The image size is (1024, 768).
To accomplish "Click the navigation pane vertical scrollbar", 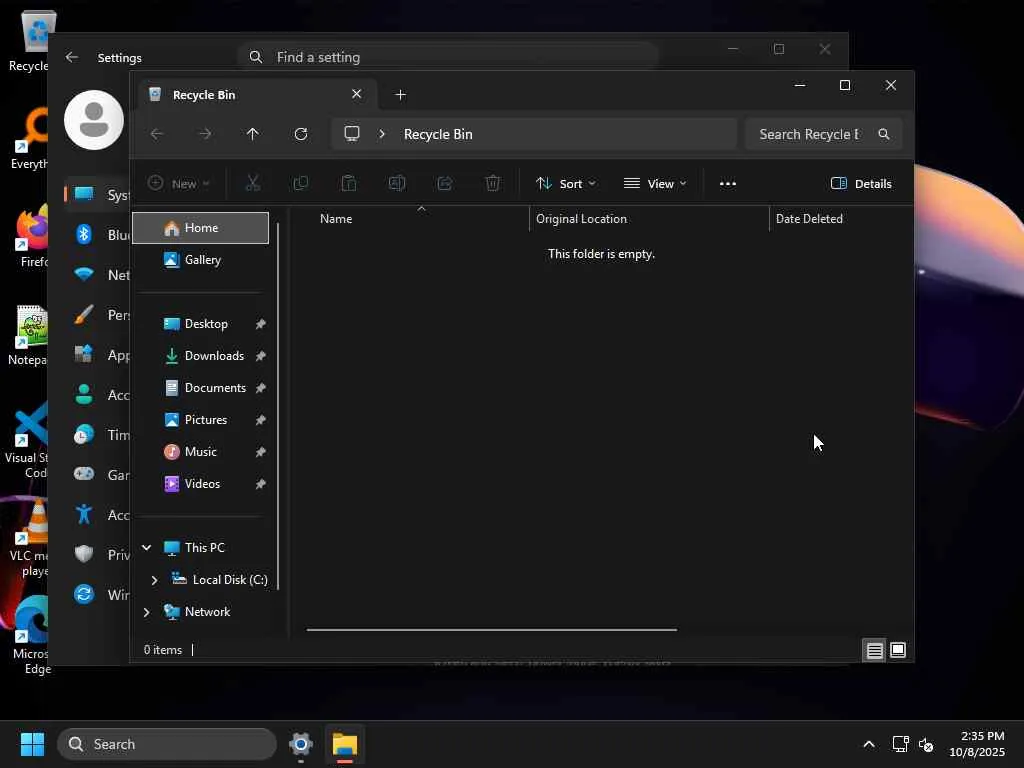I will 278,405.
